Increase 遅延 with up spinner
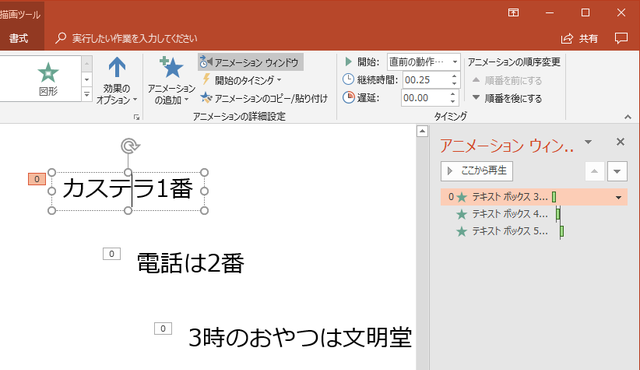The width and height of the screenshot is (640, 370). 453,94
